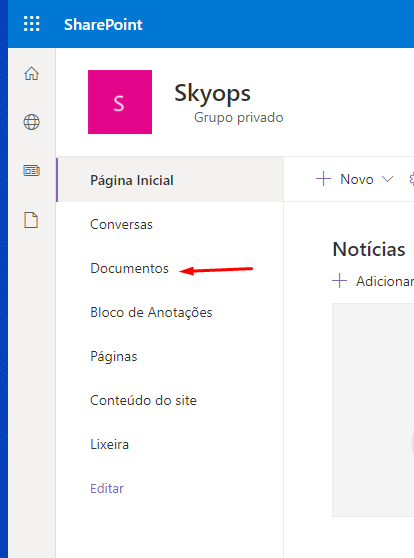The height and width of the screenshot is (558, 414).
Task: Click the plus icon beside Novo
Action: click(323, 179)
